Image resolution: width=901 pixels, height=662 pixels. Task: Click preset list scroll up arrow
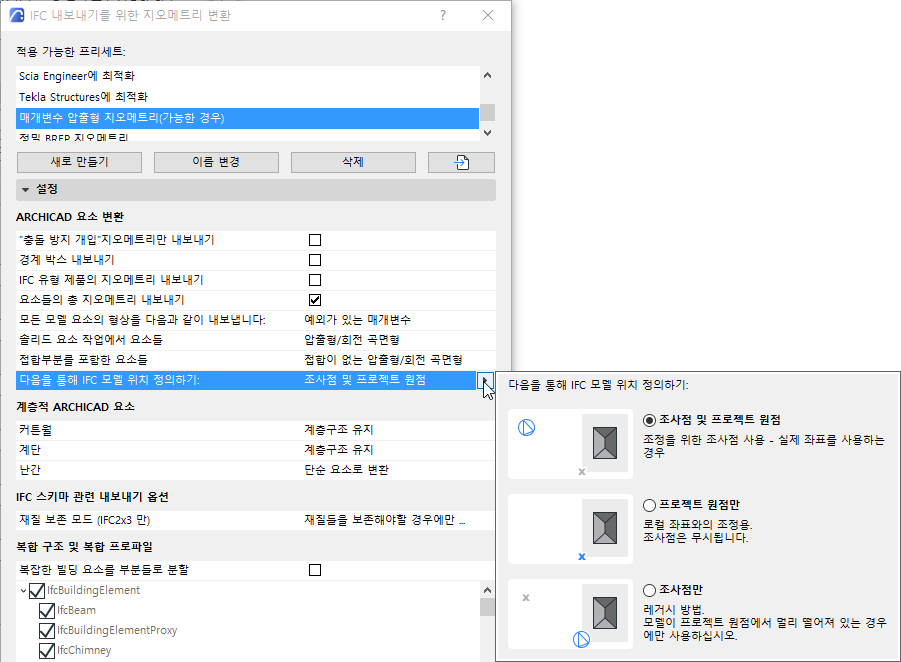pyautogui.click(x=487, y=75)
